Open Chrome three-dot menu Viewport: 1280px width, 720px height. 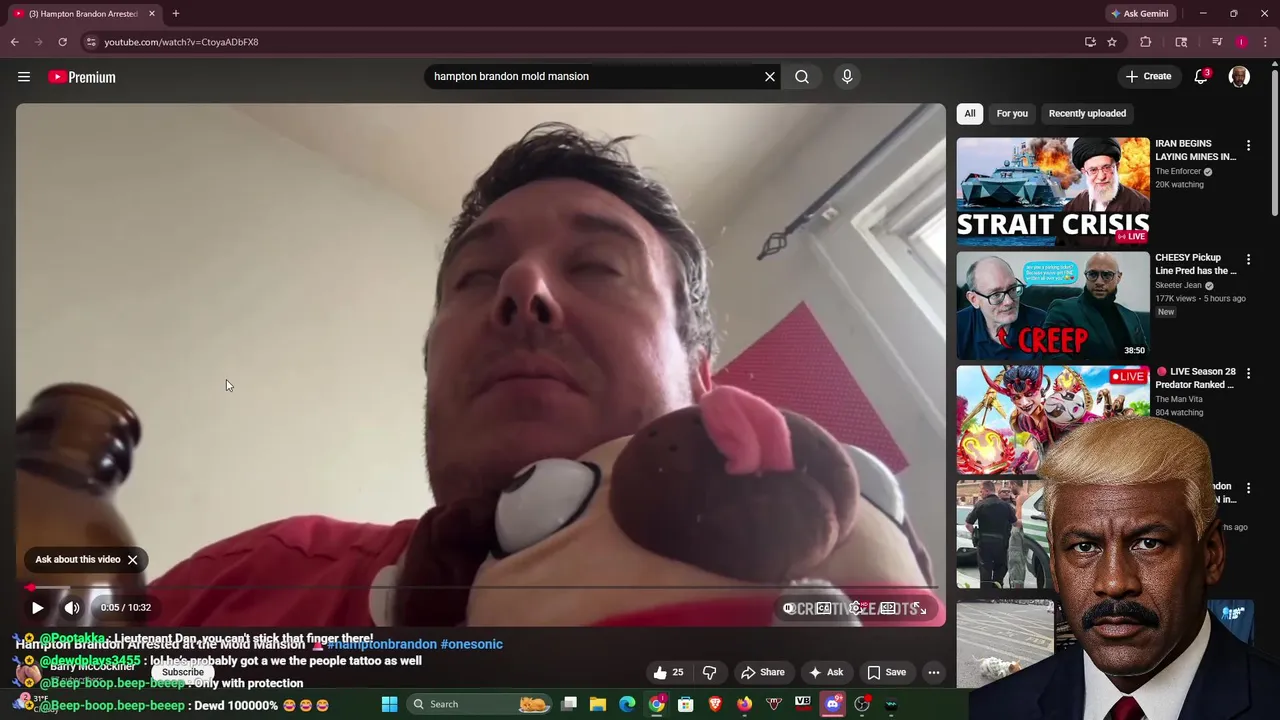click(1266, 42)
